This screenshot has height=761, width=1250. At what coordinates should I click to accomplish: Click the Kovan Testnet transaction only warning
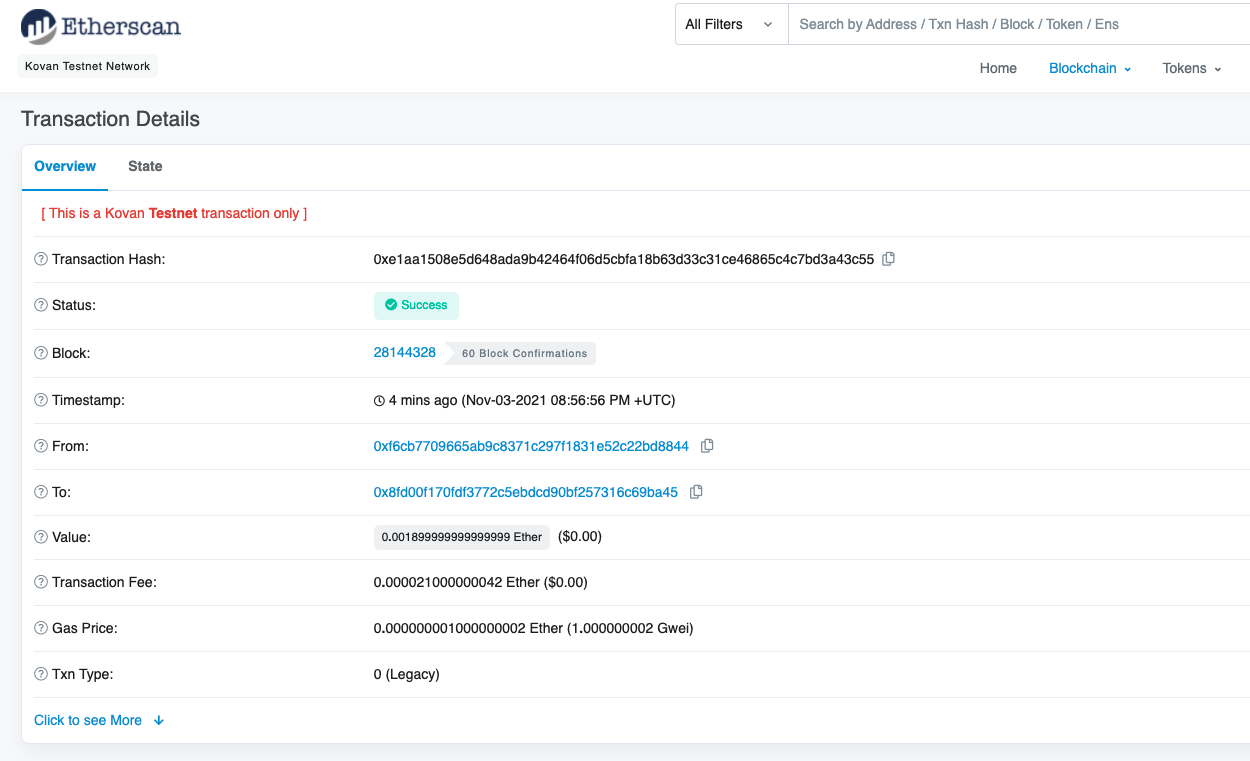(x=174, y=213)
